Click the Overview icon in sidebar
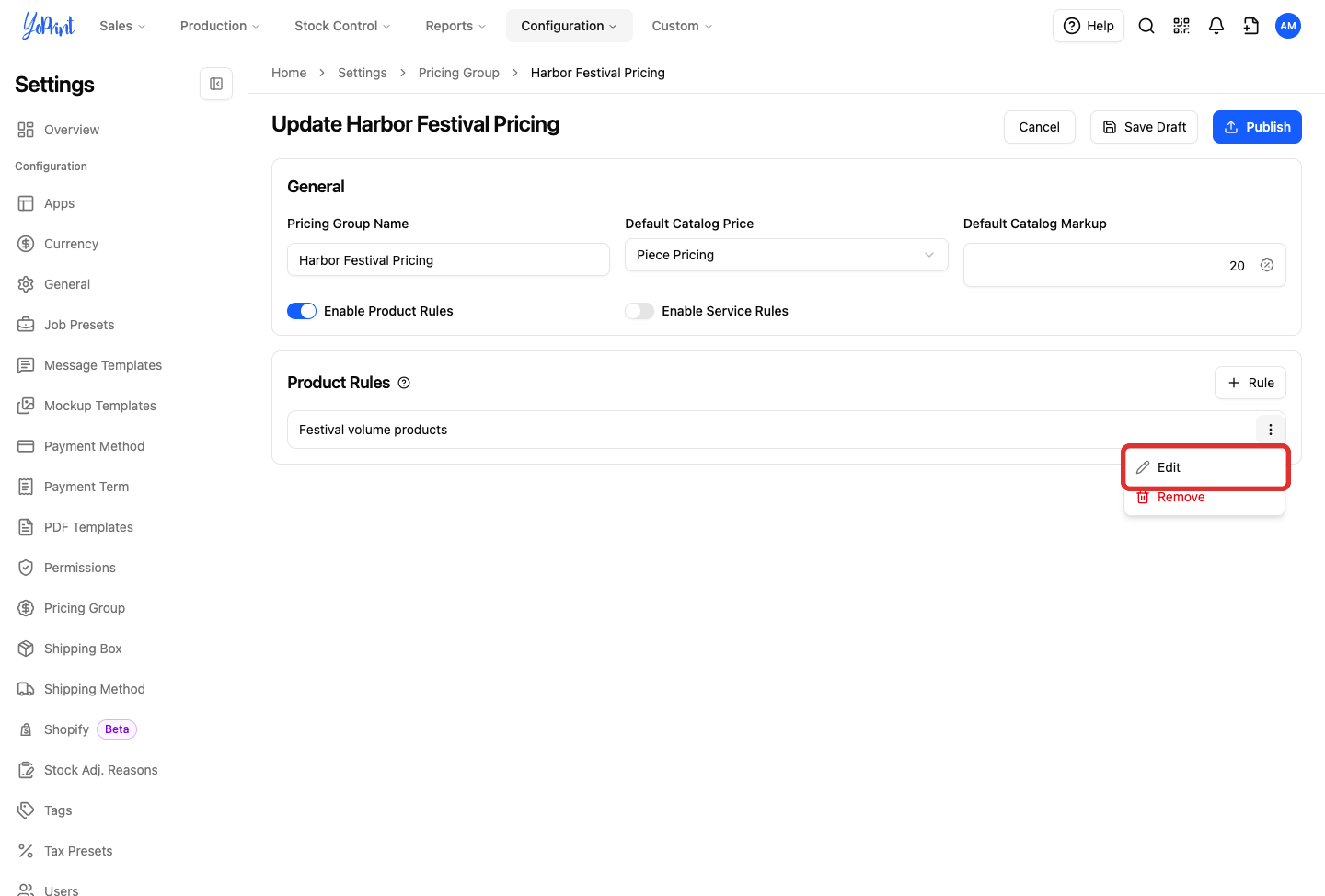 (26, 130)
